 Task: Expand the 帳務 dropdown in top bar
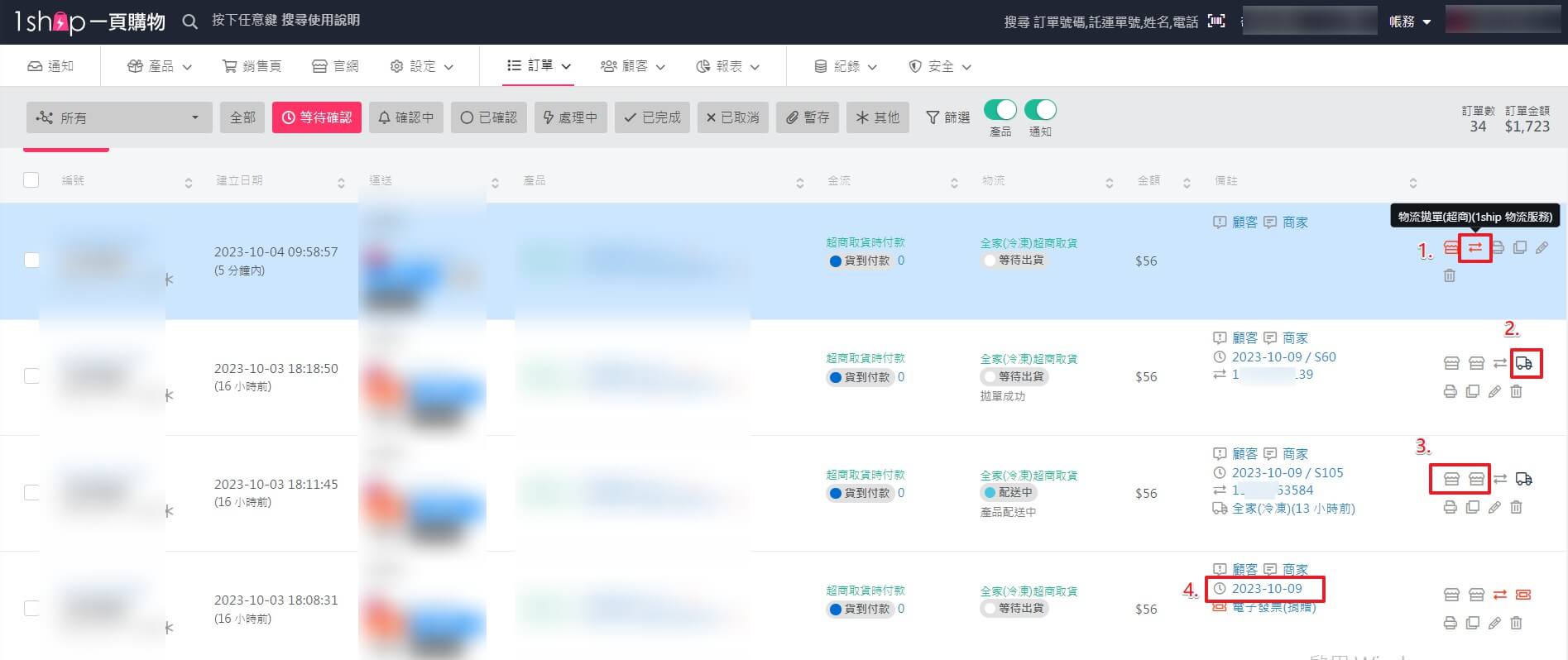pos(1409,22)
